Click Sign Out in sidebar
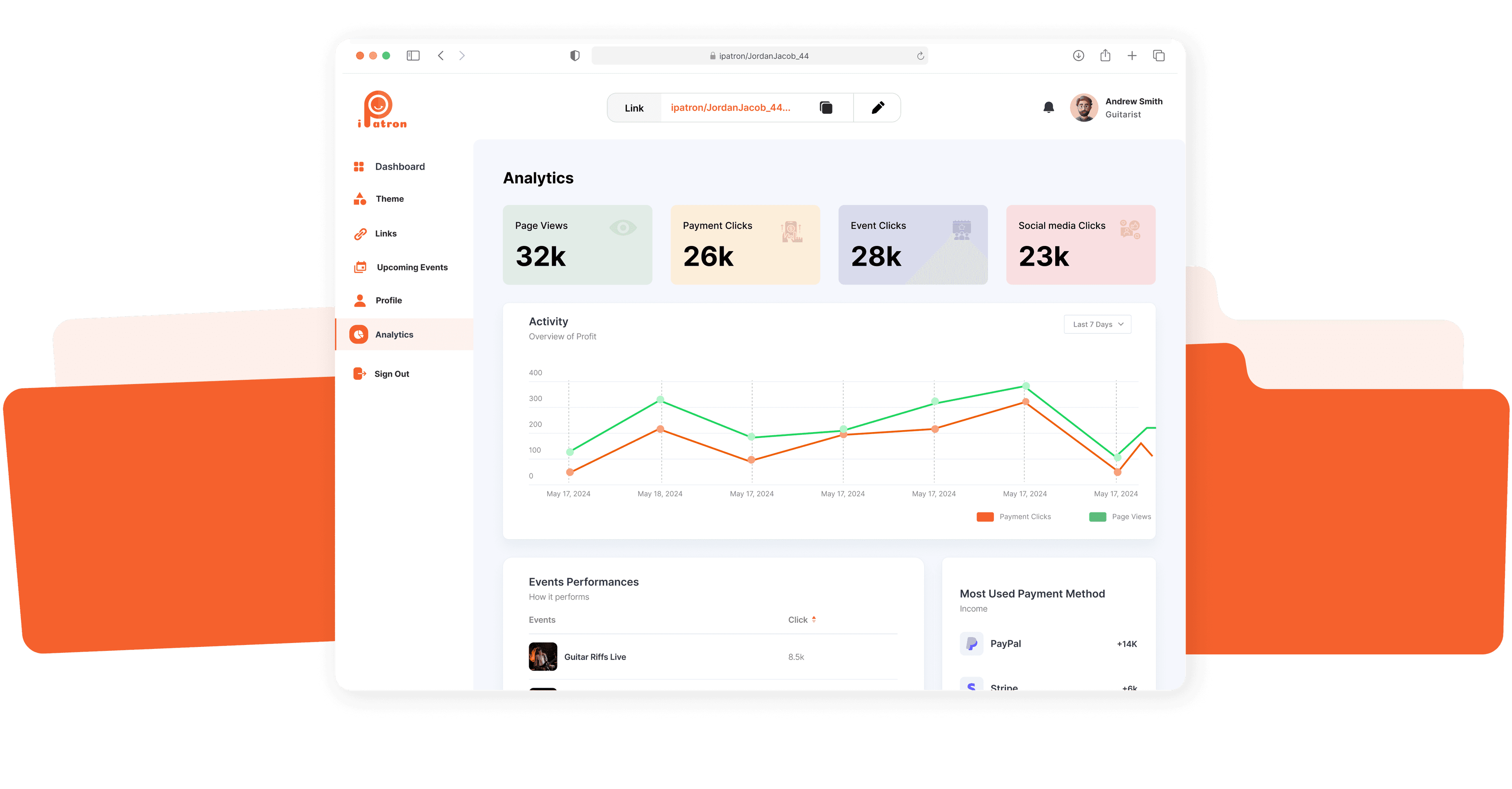 (x=391, y=374)
